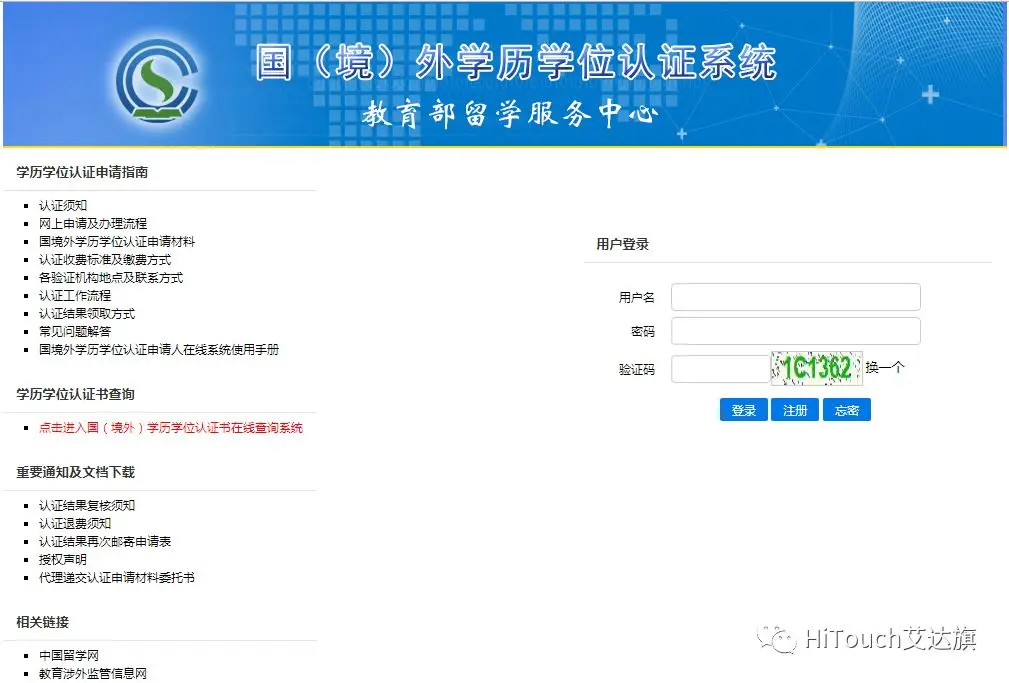Click the CSCSE logo in the banner
1009x683 pixels.
(157, 81)
